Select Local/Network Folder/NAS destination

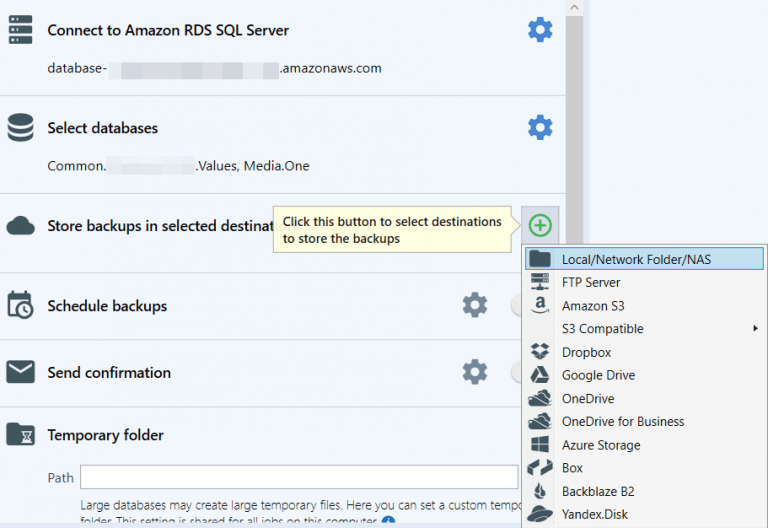[x=636, y=259]
